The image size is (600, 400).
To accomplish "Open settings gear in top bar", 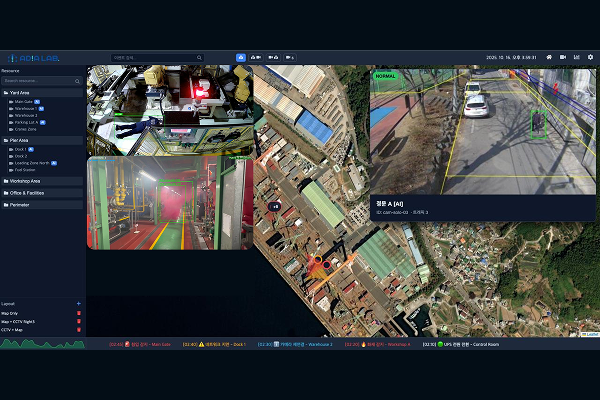I will pyautogui.click(x=590, y=57).
